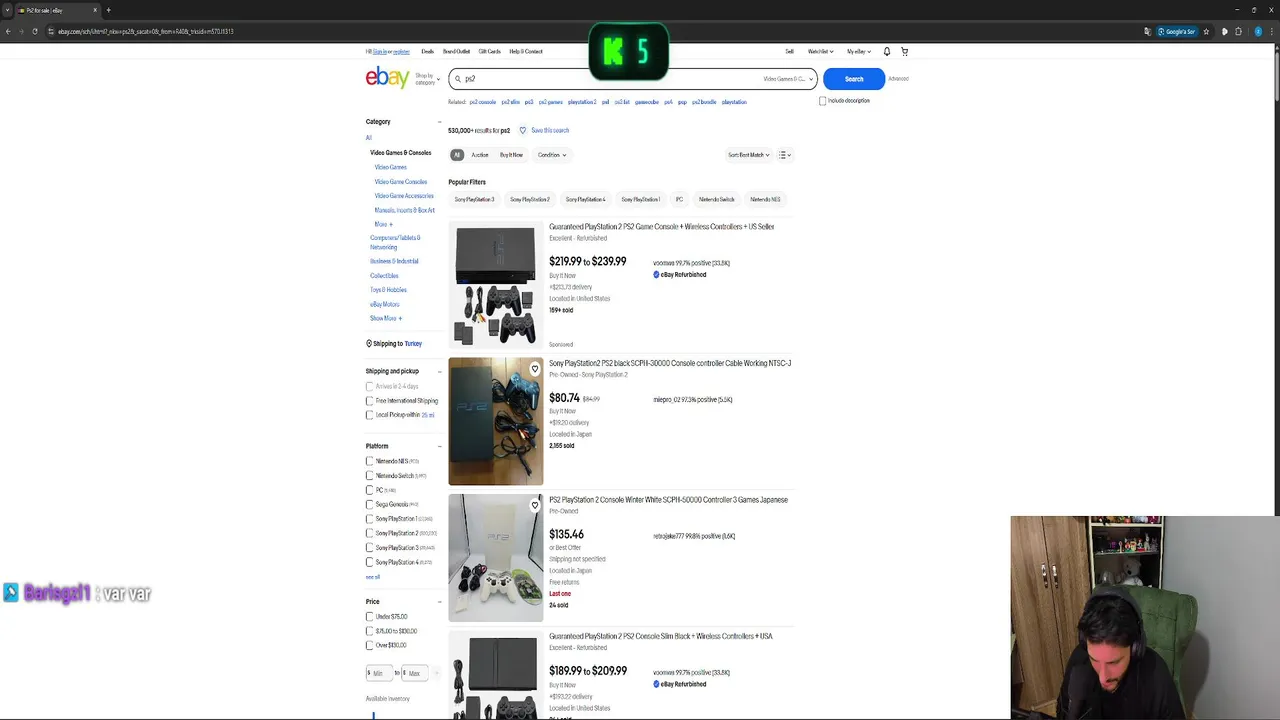
Task: Open a new browser tab with plus icon
Action: [108, 10]
